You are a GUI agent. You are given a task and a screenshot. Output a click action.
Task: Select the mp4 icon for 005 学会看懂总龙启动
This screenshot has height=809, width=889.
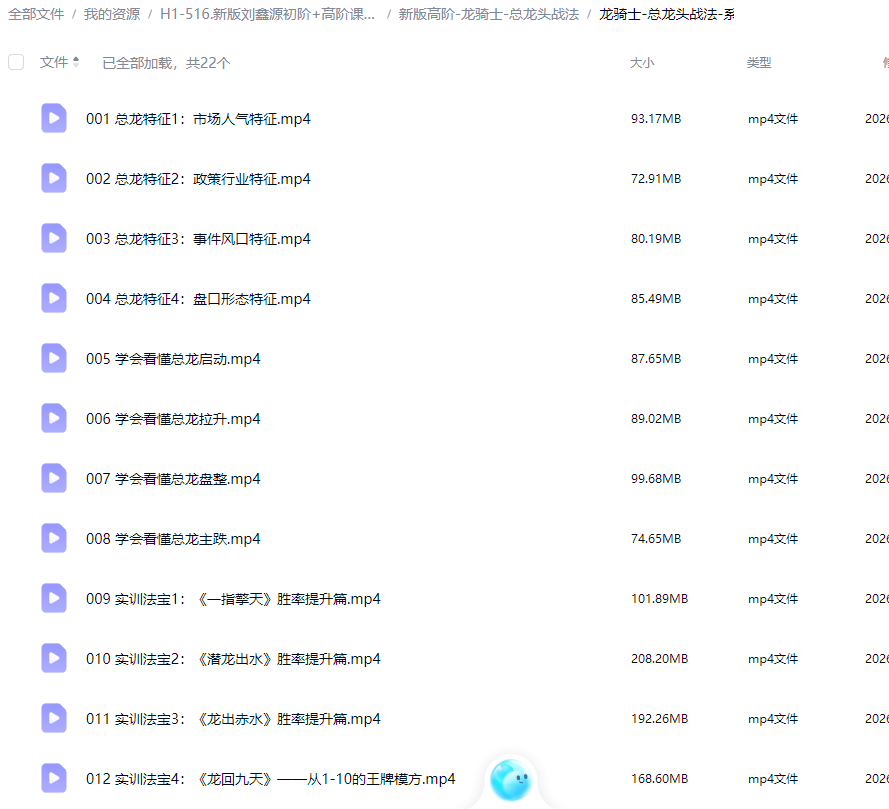[54, 358]
